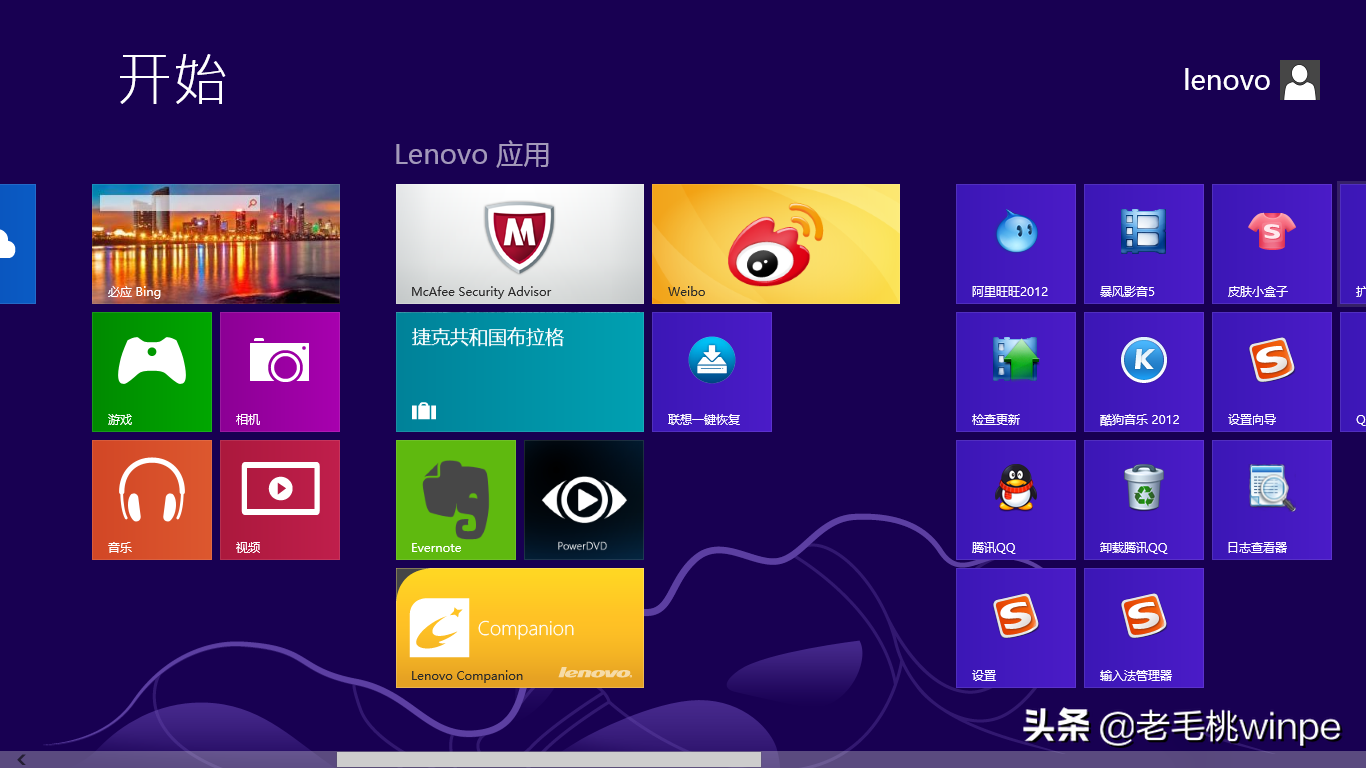
Task: Open Lenovo Companion tile
Action: coord(520,628)
